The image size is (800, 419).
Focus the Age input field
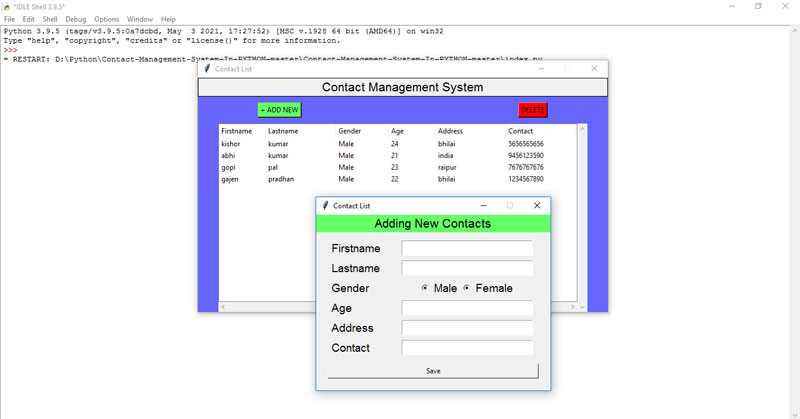click(467, 308)
